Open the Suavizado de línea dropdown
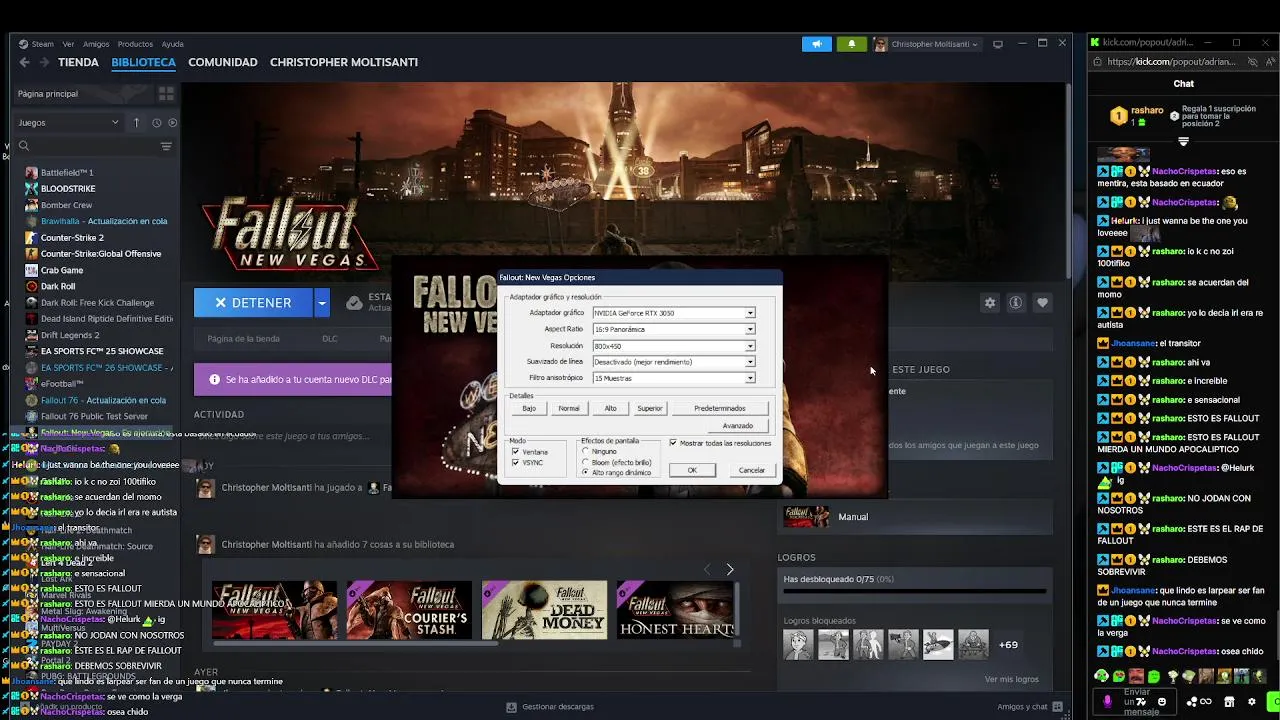The width and height of the screenshot is (1280, 720). [x=750, y=362]
